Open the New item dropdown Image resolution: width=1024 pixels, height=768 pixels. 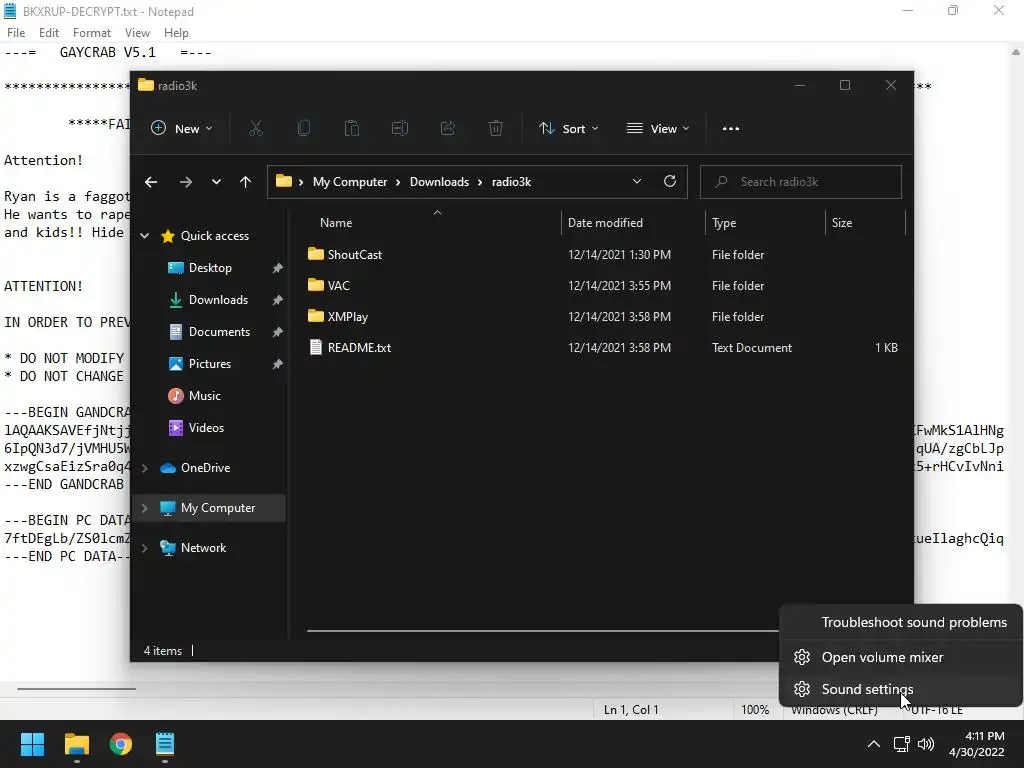point(182,129)
